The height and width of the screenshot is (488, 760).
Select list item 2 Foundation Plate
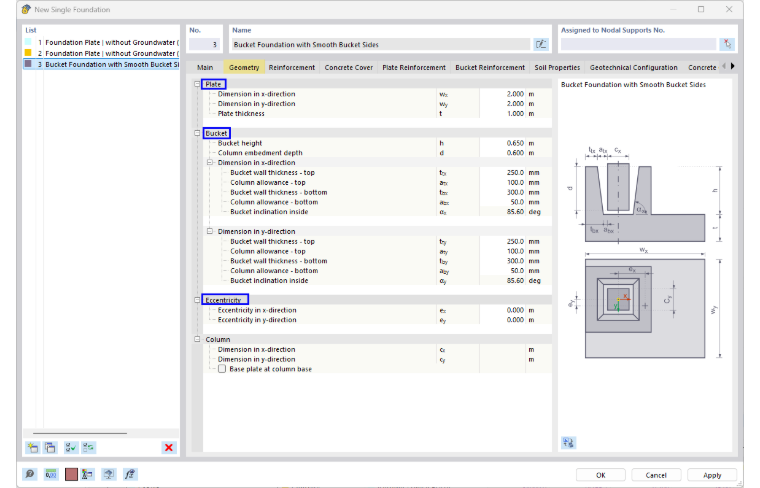(101, 53)
